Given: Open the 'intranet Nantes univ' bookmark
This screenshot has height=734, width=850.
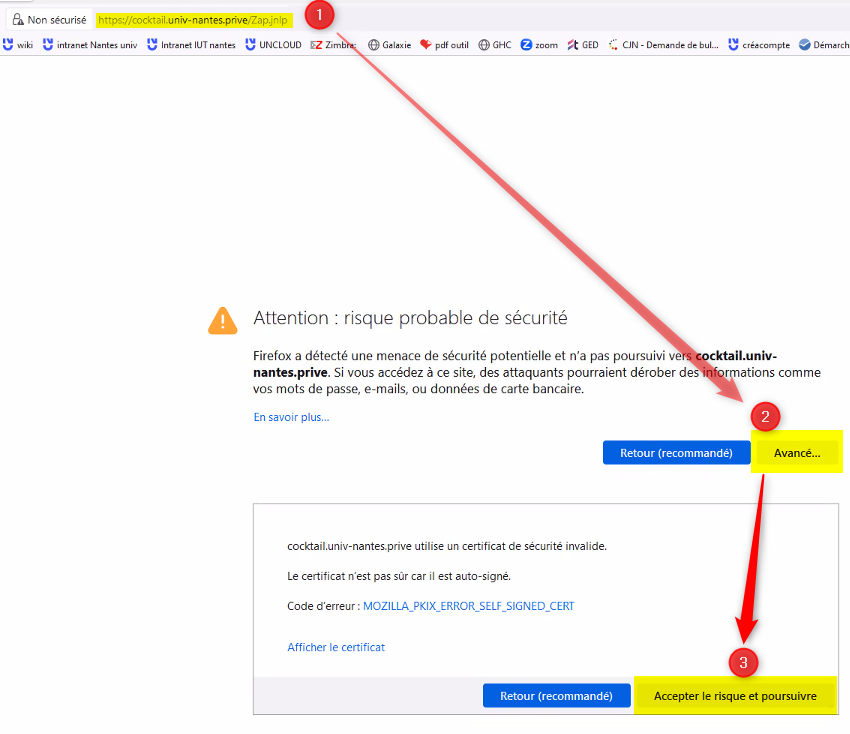Looking at the screenshot, I should (x=90, y=44).
